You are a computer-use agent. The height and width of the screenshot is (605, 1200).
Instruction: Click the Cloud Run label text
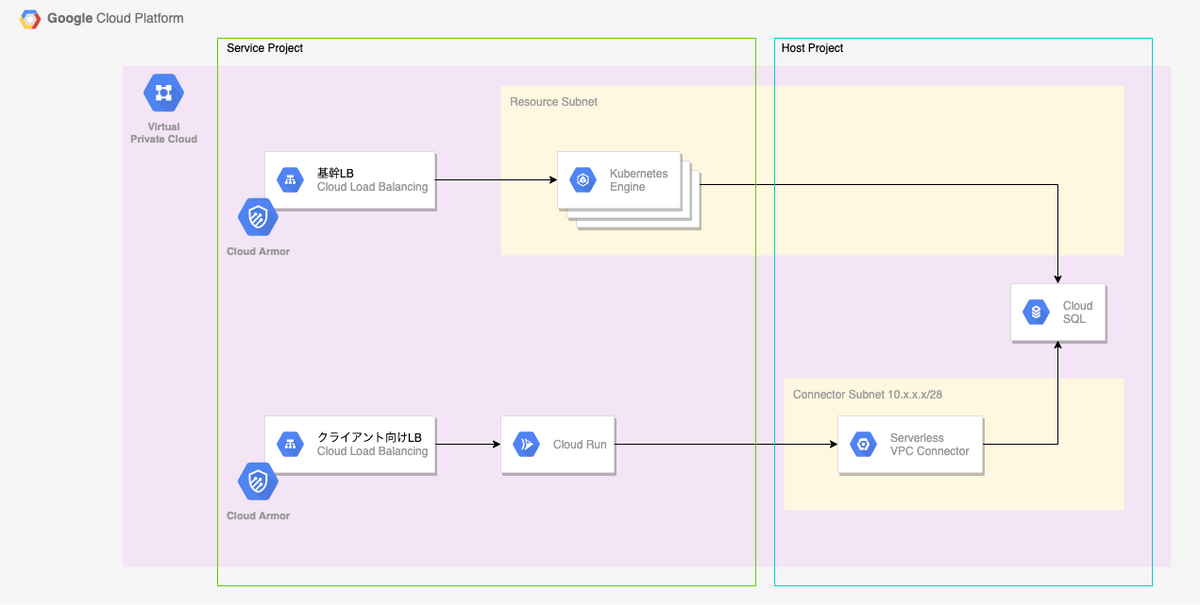tap(580, 444)
